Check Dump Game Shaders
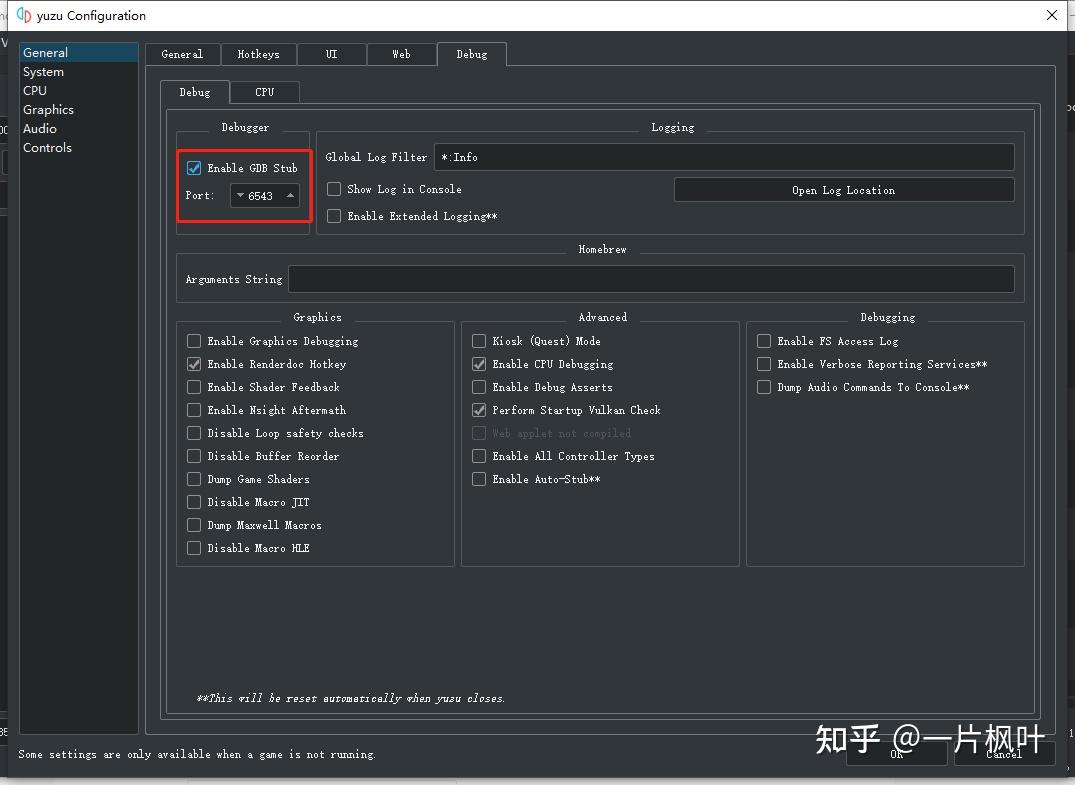Screen dimensions: 1075x785 (194, 479)
